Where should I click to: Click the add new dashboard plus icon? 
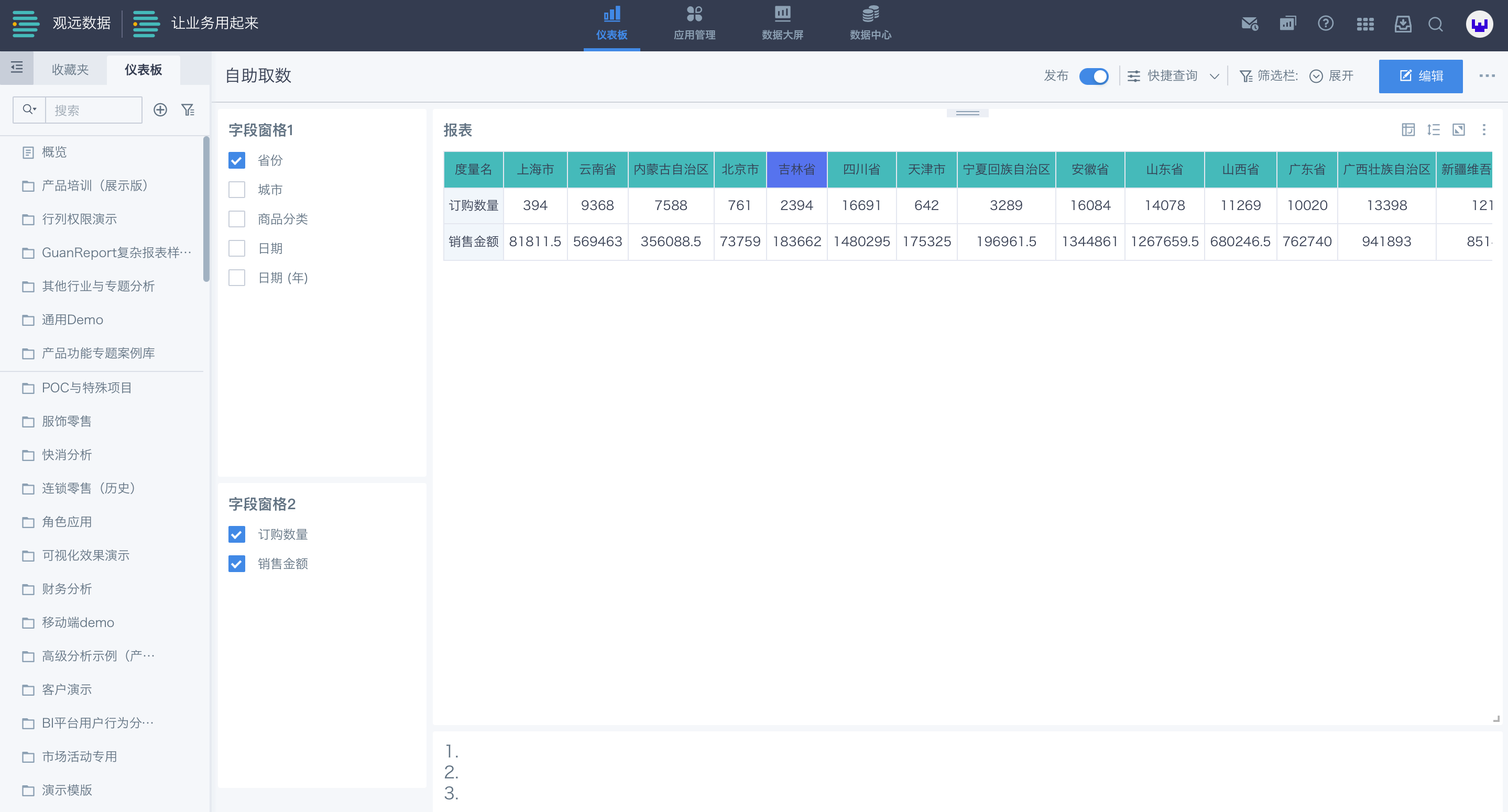coord(160,110)
